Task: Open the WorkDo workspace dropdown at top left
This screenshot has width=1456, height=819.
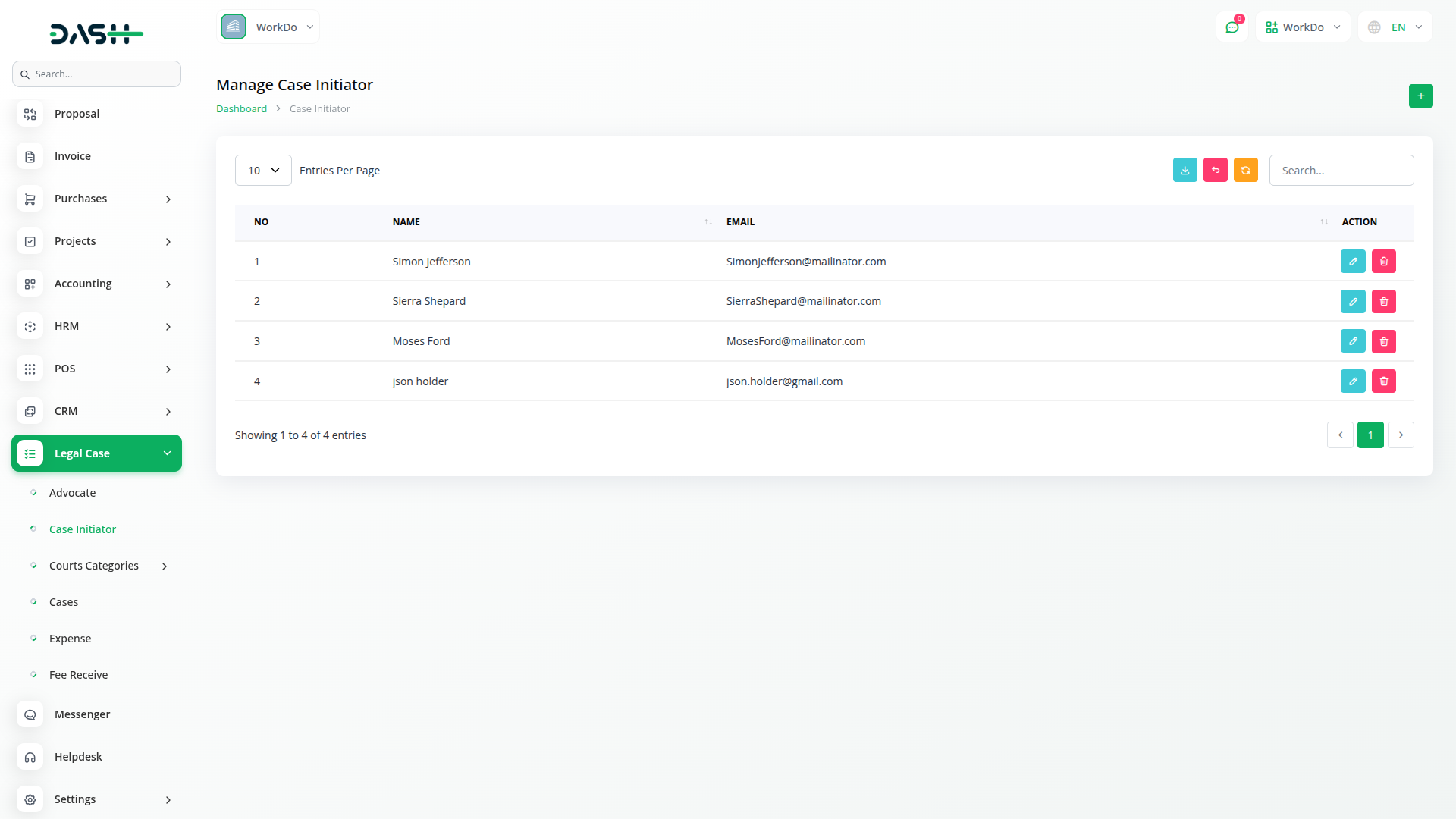Action: pyautogui.click(x=268, y=27)
